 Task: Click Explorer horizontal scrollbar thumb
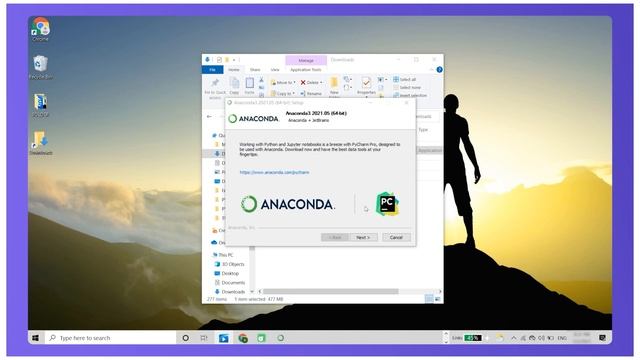point(331,291)
